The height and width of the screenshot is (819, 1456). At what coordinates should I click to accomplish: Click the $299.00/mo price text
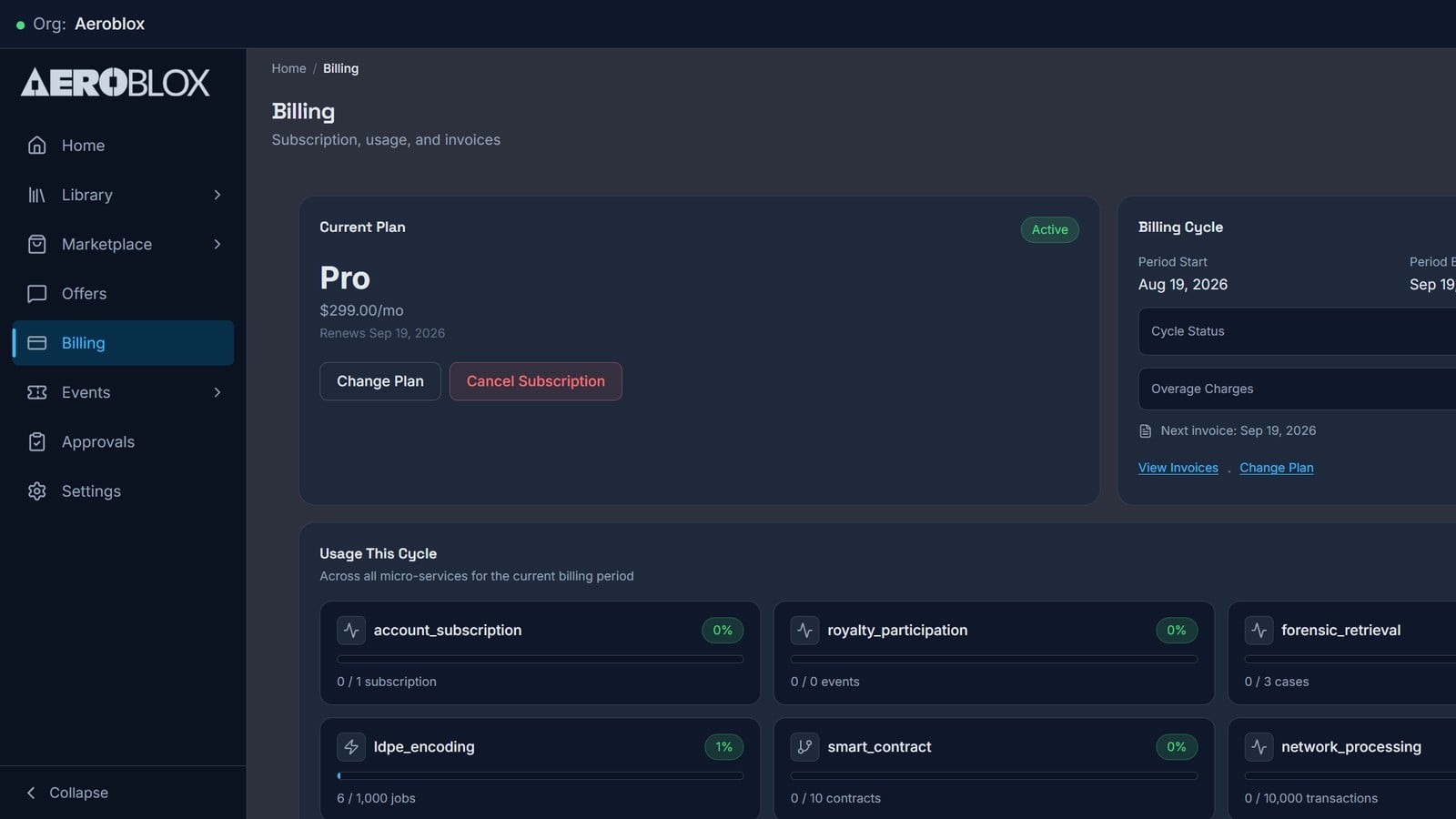pyautogui.click(x=361, y=310)
